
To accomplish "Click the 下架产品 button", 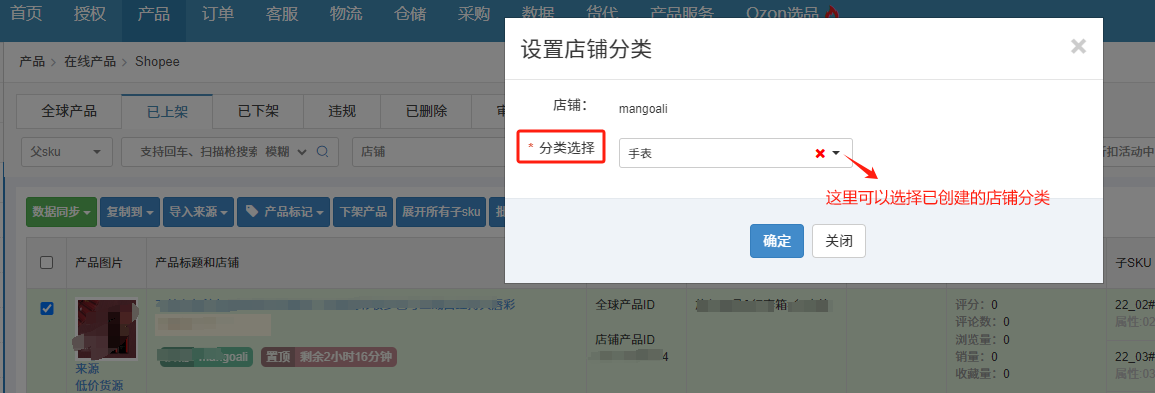I will pos(363,212).
